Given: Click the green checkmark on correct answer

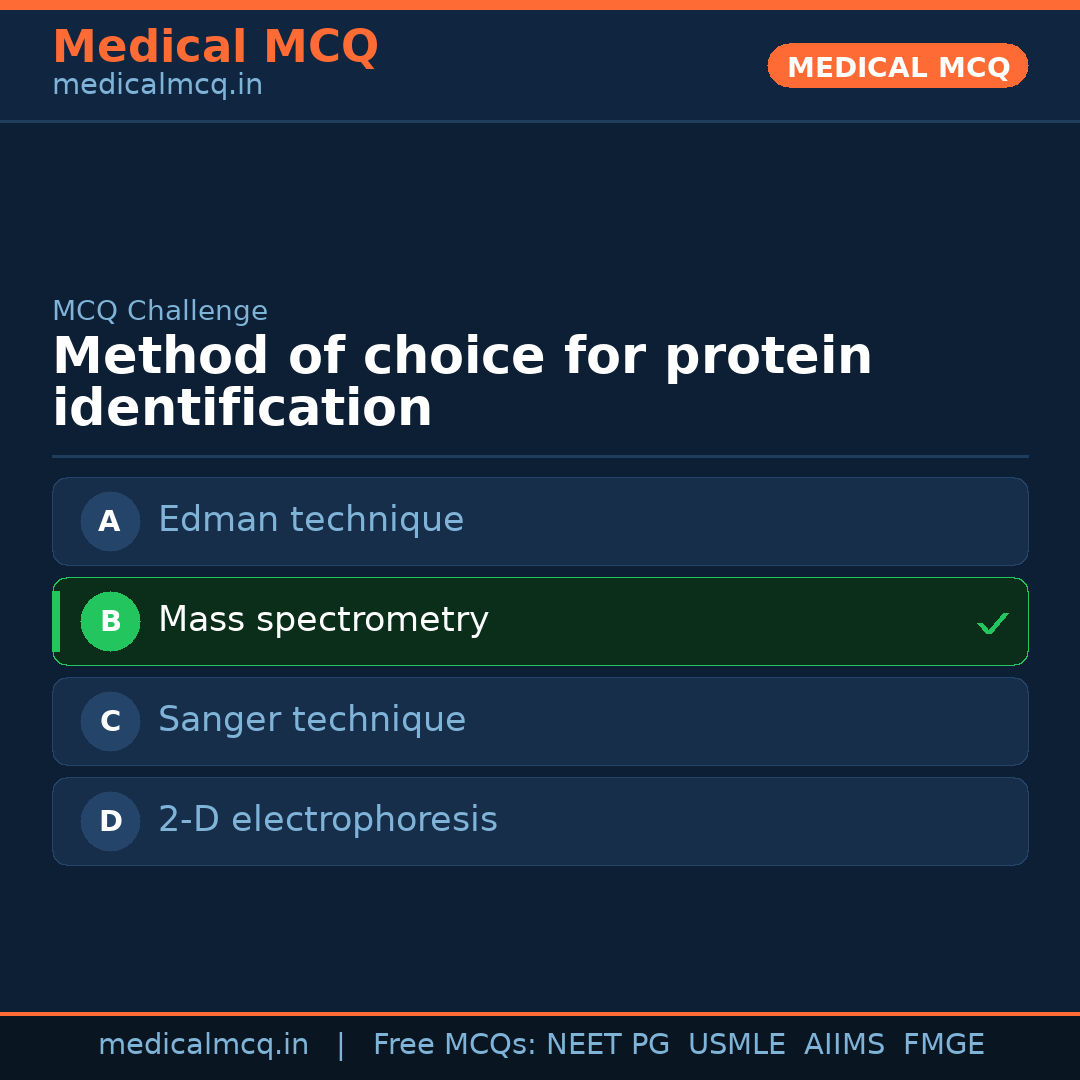Looking at the screenshot, I should 993,623.
